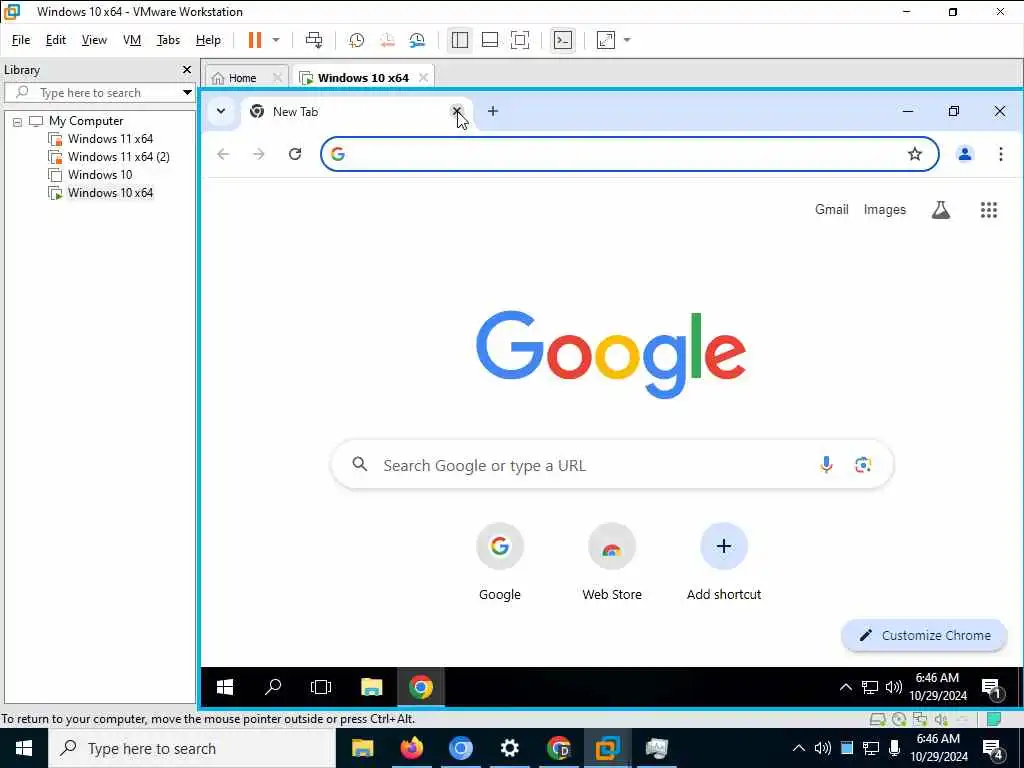Bookmark this tab with the star icon
Image resolution: width=1024 pixels, height=768 pixels.
point(915,154)
